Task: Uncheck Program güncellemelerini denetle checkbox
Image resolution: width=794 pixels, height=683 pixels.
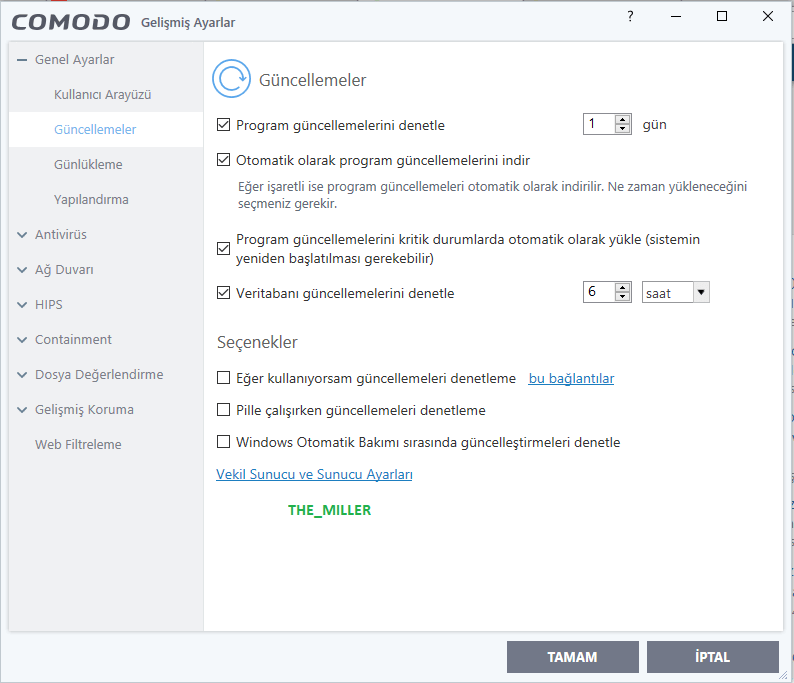Action: (224, 125)
